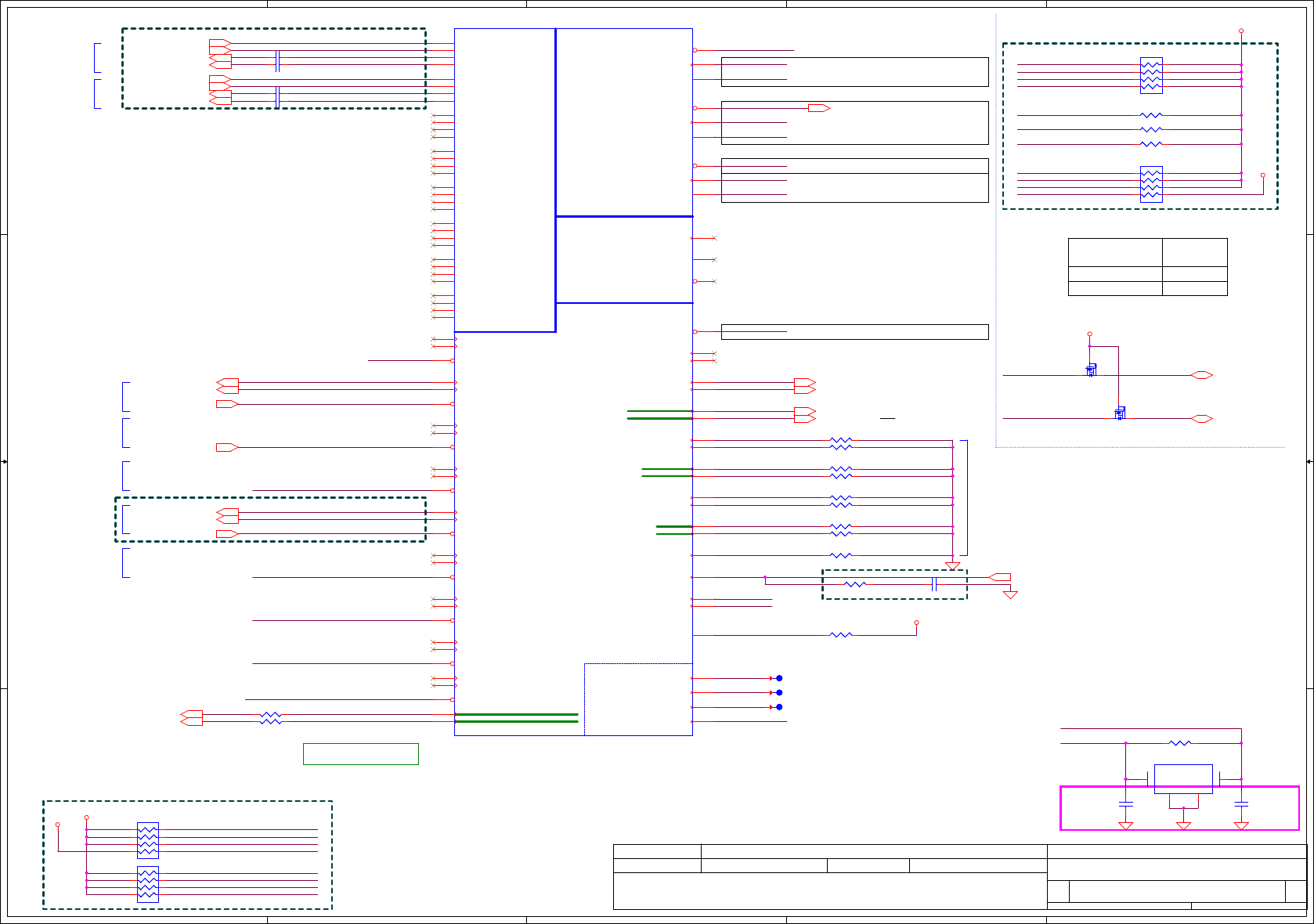Click middle ground symbol in magenta highlighted area
The width and height of the screenshot is (1314, 924).
click(1184, 825)
